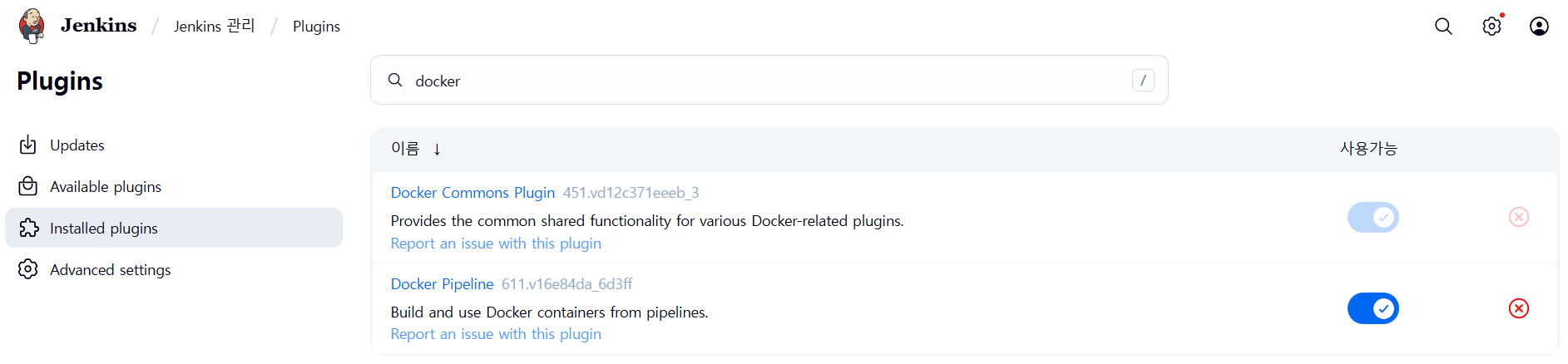Select the Plugins breadcrumb item
Image resolution: width=1568 pixels, height=364 pixels.
click(x=316, y=27)
